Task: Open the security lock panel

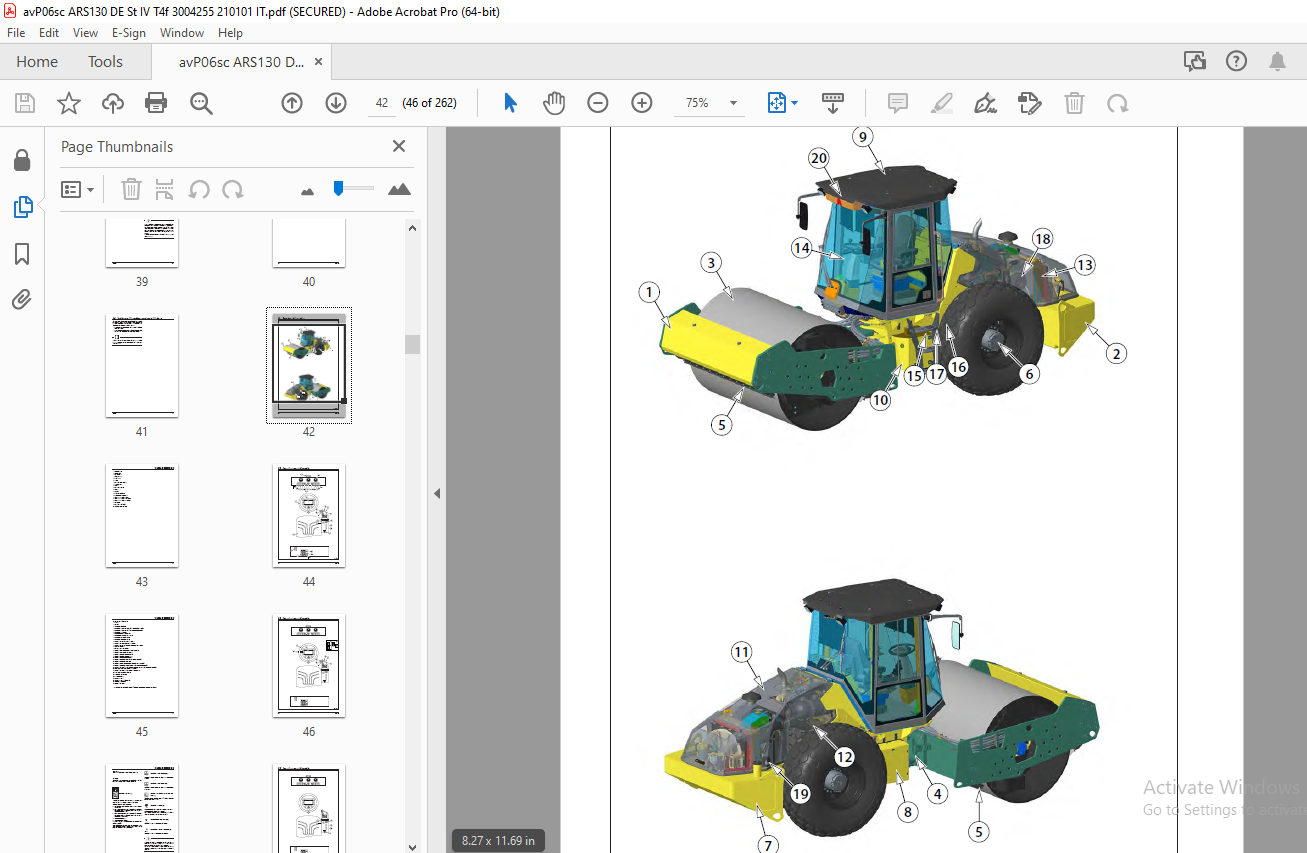Action: (21, 160)
